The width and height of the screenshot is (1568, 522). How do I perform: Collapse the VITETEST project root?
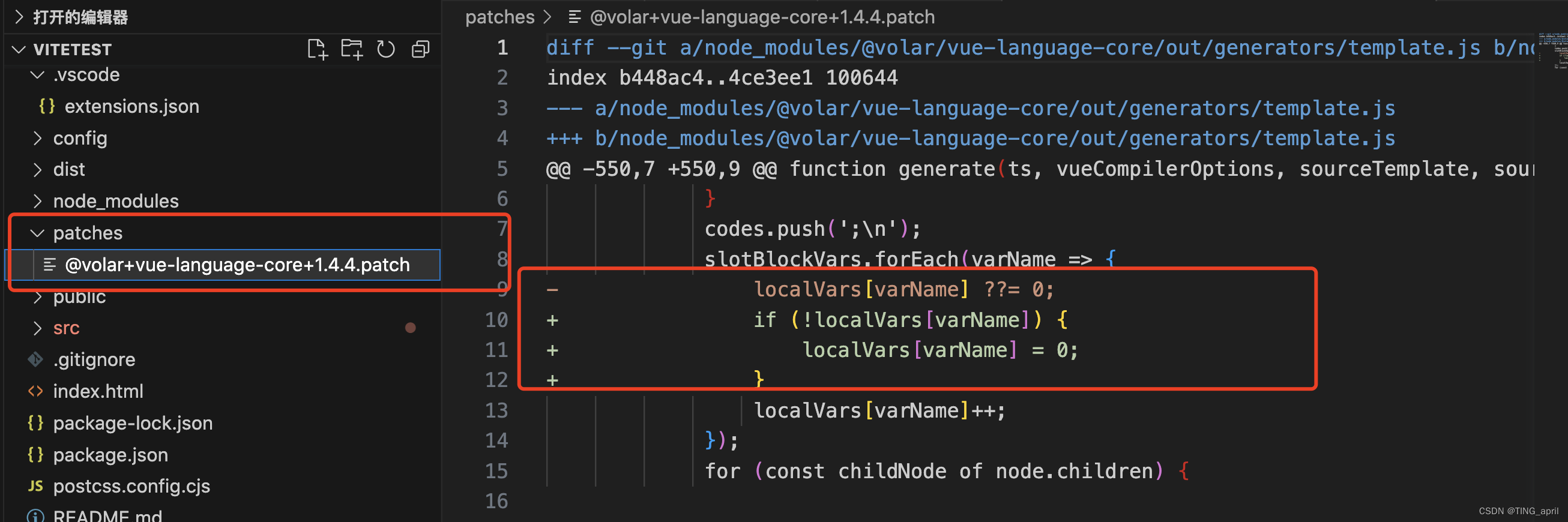(19, 49)
